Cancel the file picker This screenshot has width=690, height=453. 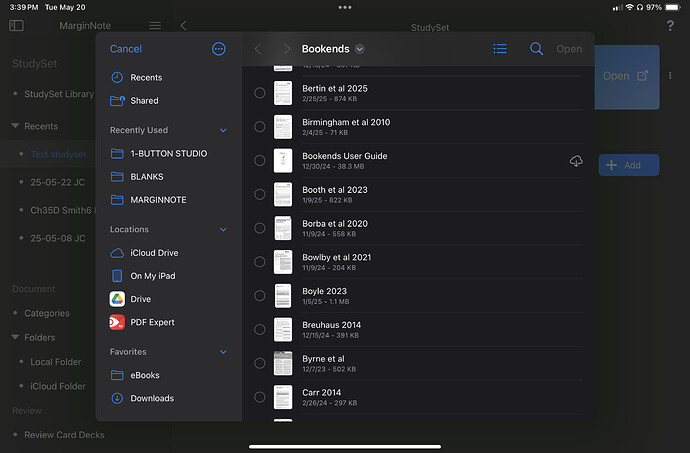126,49
